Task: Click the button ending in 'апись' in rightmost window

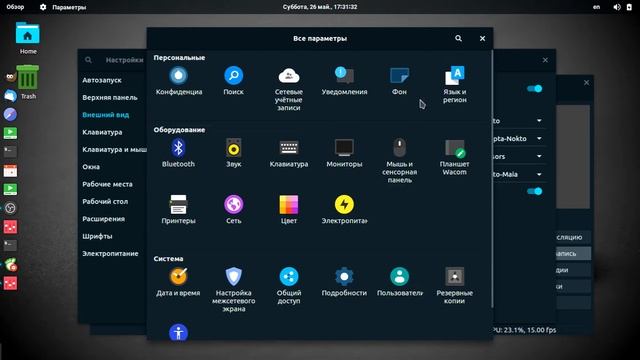Action: tap(573, 253)
